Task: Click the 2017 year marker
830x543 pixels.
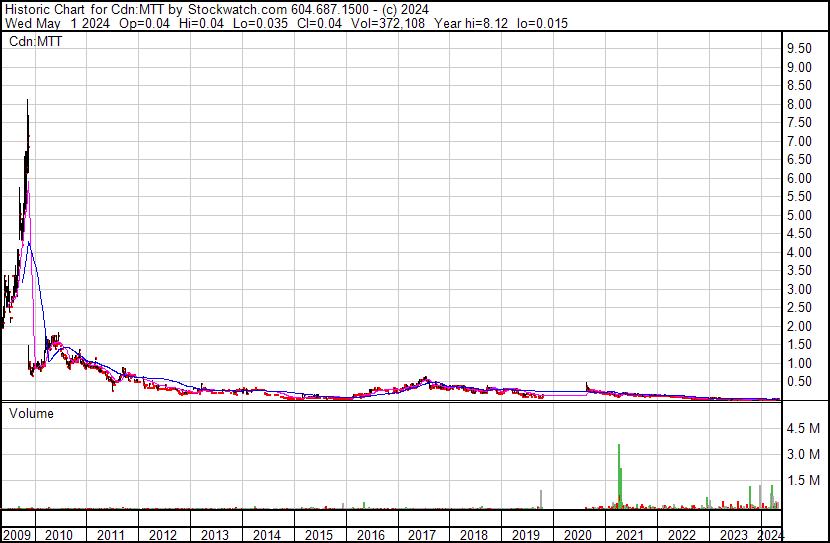Action: click(x=422, y=534)
